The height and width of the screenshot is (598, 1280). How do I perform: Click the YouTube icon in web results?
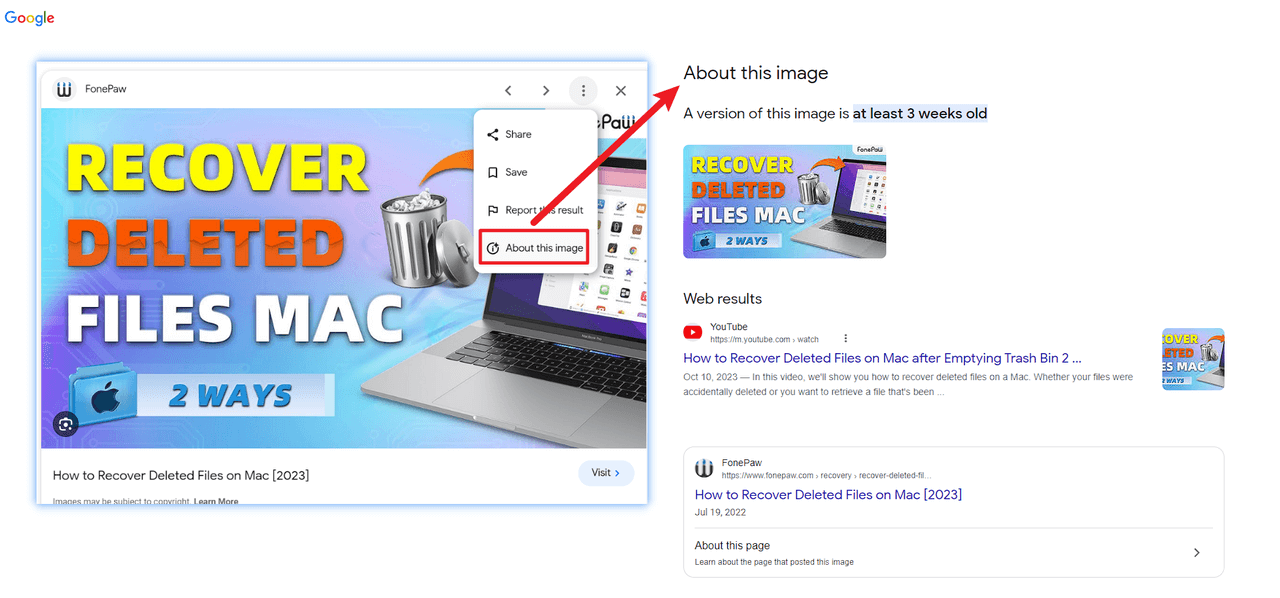(692, 332)
